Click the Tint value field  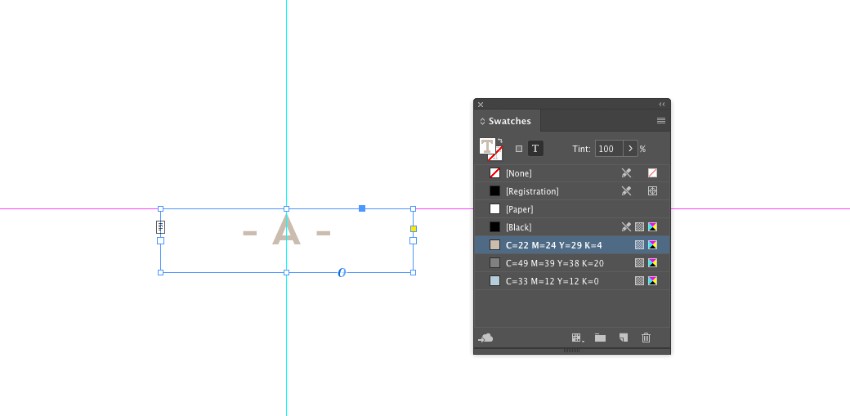tap(609, 149)
